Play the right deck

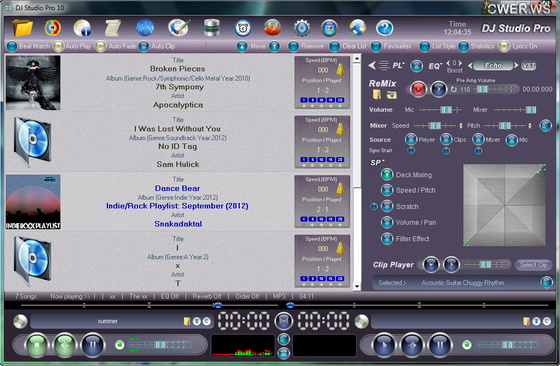[384, 345]
